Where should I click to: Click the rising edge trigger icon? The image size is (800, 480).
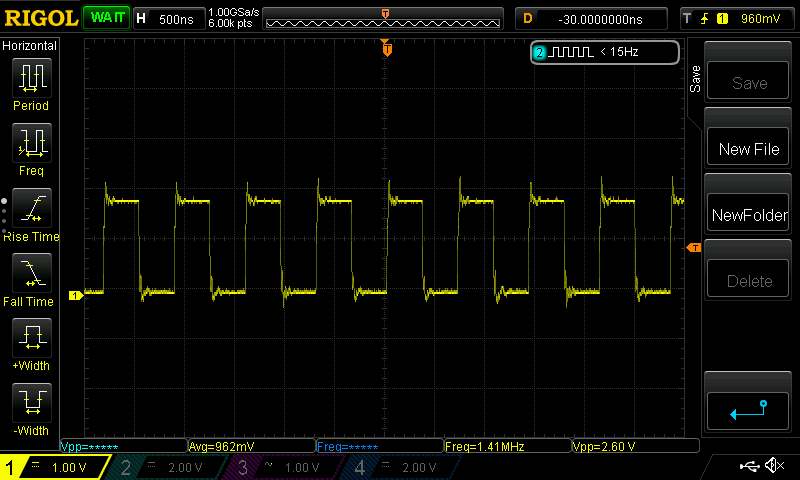(705, 19)
